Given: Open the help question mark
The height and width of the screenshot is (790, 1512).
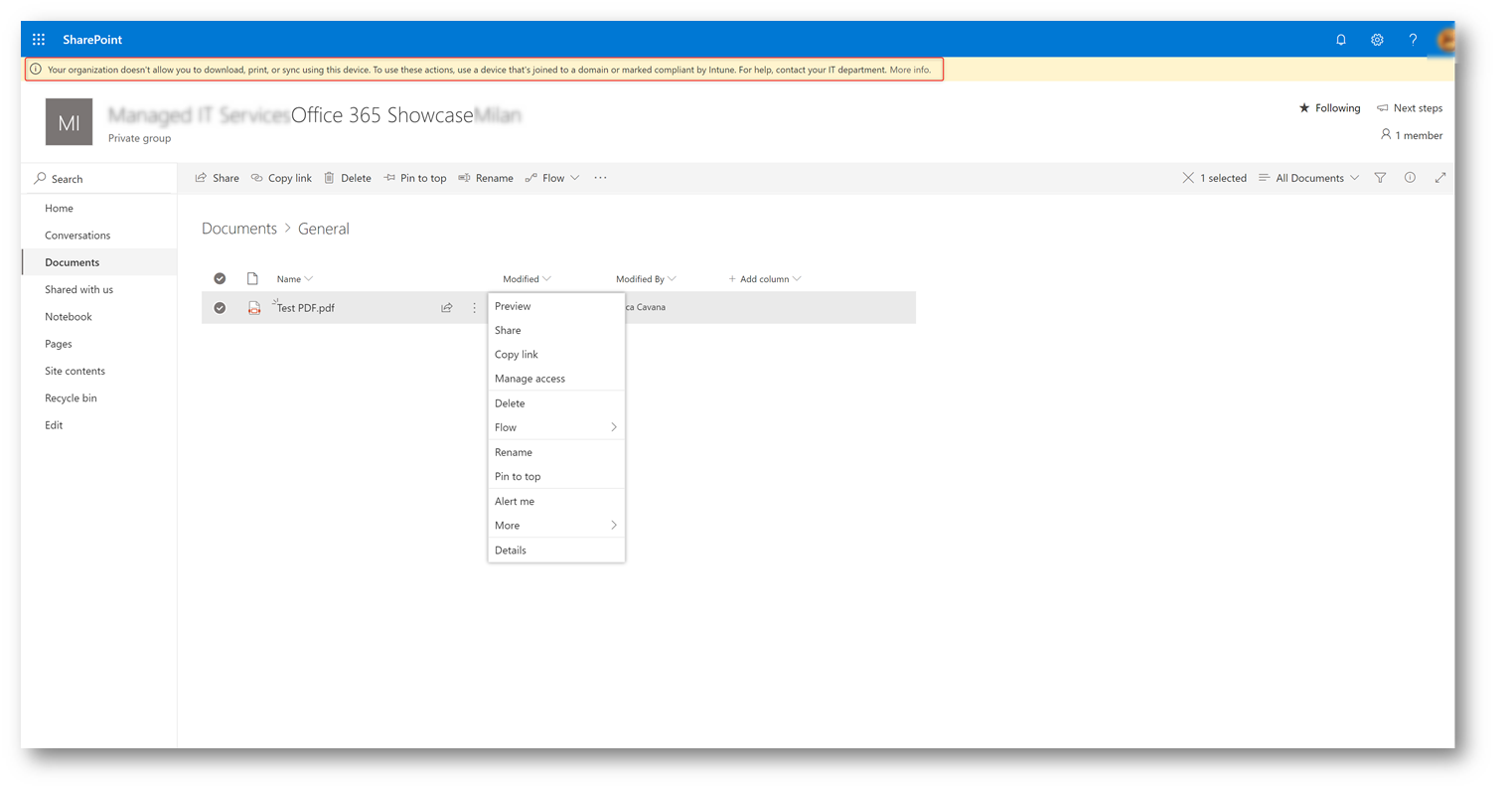Looking at the screenshot, I should [1413, 40].
